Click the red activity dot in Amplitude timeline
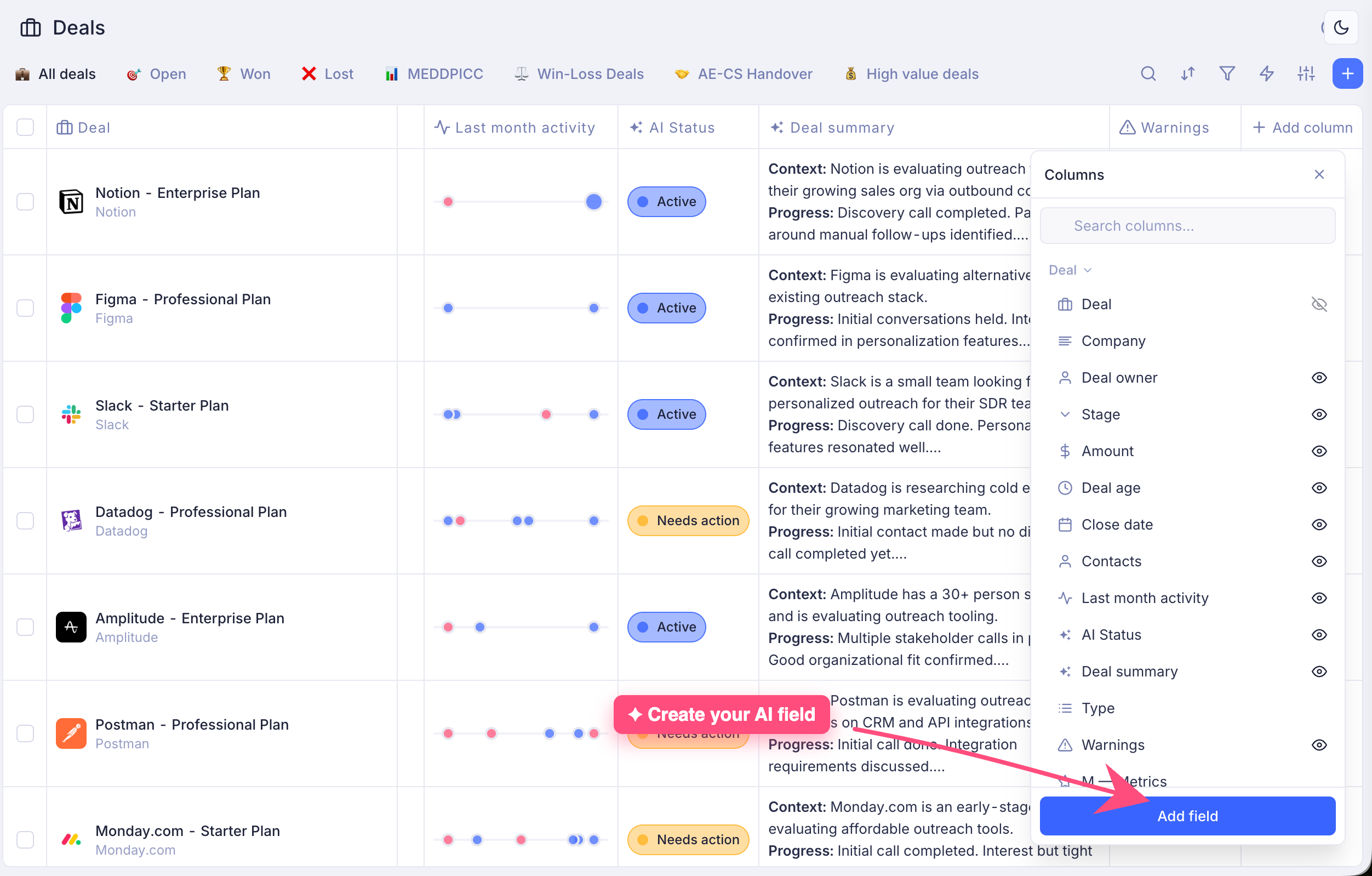 pos(448,627)
